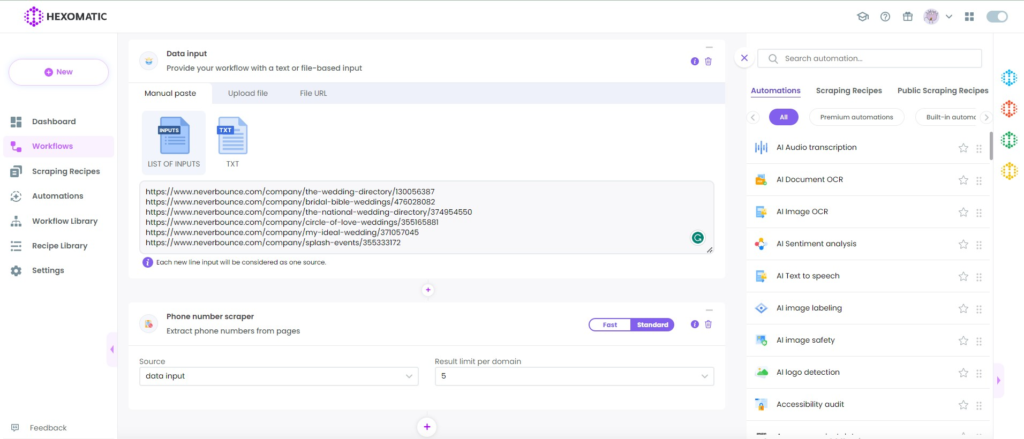Click the Grammarly icon in the text area
This screenshot has width=1024, height=439.
point(697,238)
